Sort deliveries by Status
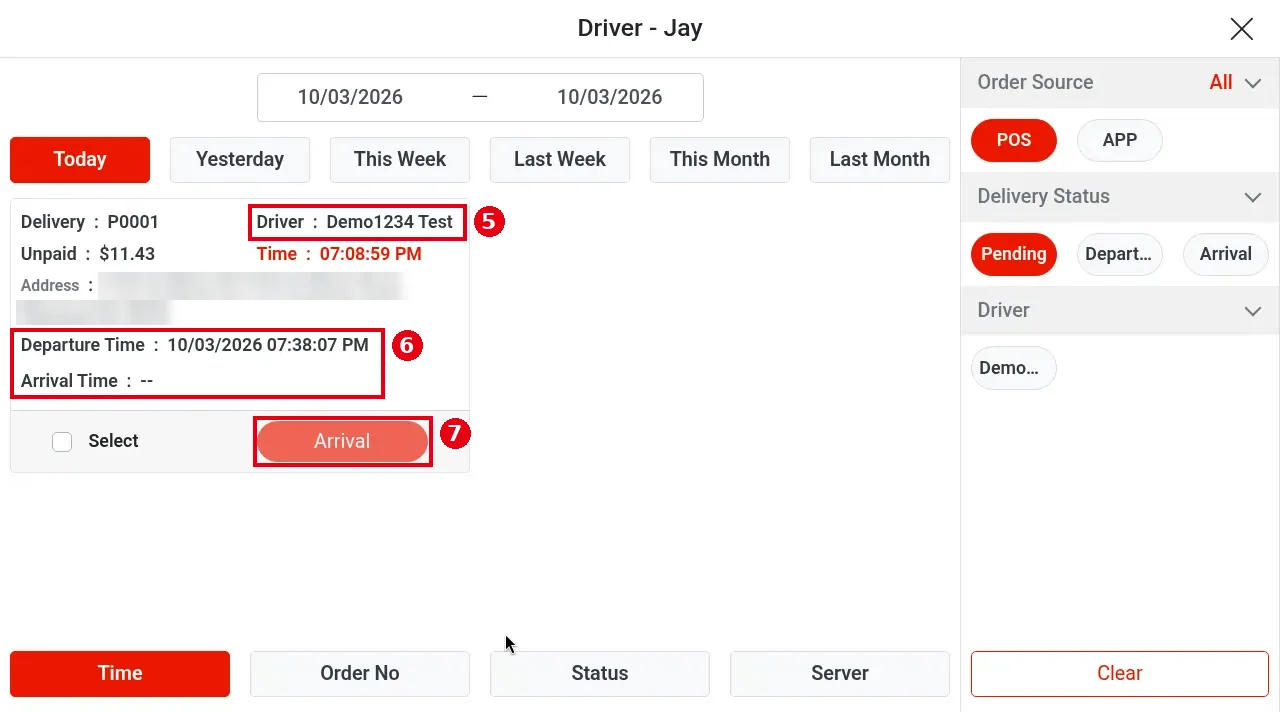Screen dimensions: 1280x712 pos(600,674)
